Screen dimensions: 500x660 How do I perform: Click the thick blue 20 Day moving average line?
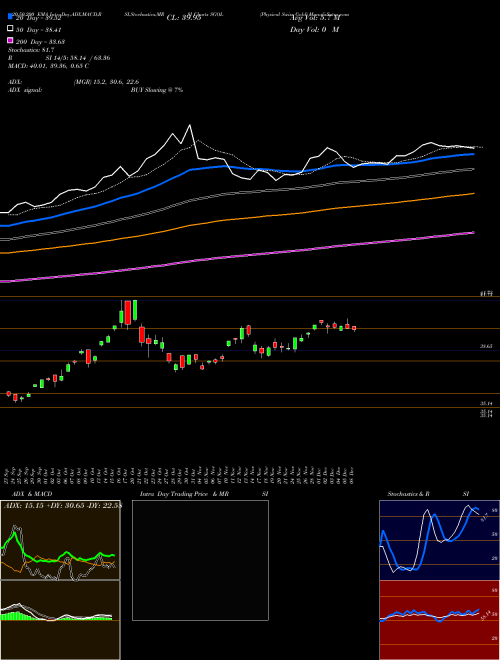(236, 167)
